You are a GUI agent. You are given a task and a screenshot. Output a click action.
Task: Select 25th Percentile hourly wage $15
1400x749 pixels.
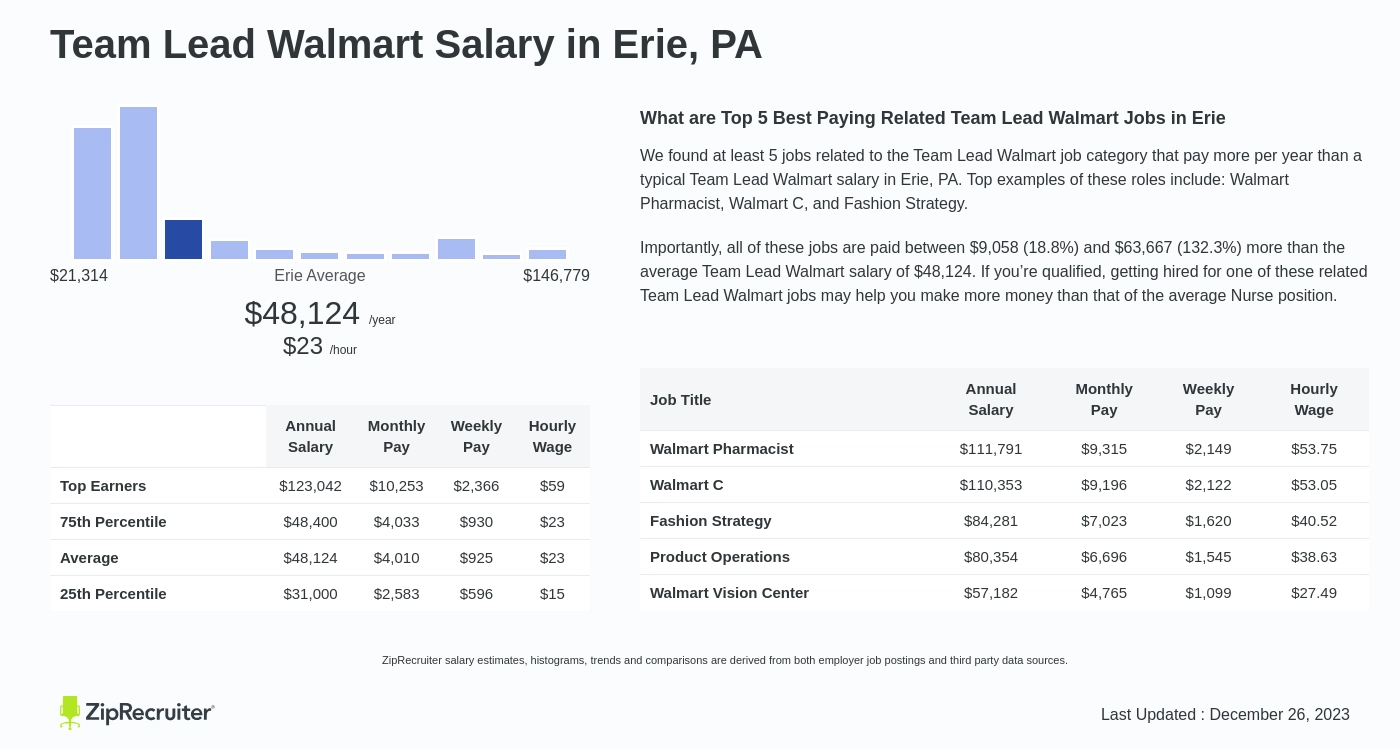point(552,593)
